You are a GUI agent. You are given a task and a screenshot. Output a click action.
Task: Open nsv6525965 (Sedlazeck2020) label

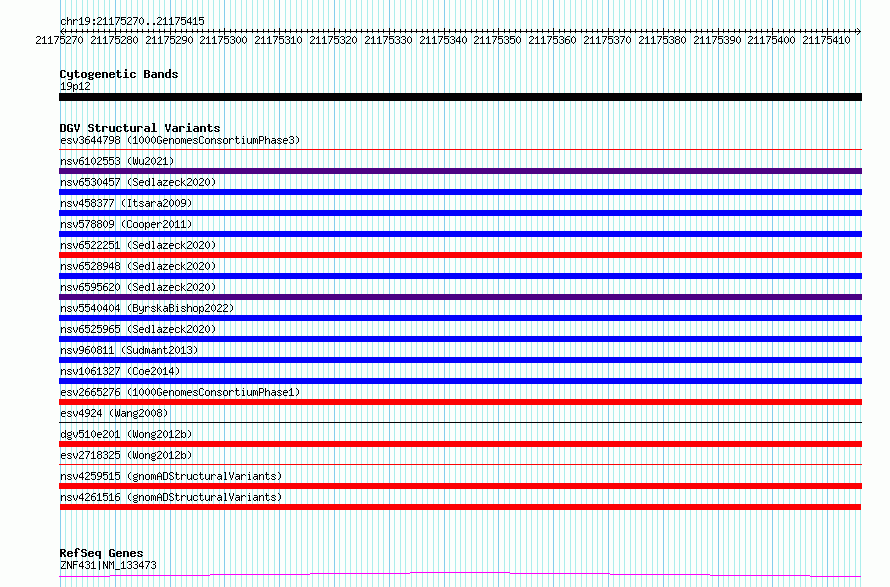(138, 329)
